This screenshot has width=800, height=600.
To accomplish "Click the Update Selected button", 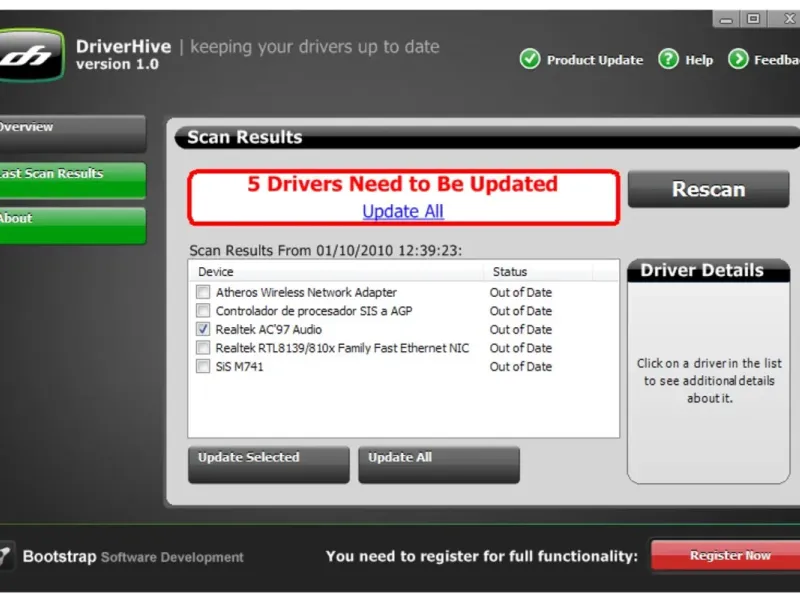I will [269, 465].
